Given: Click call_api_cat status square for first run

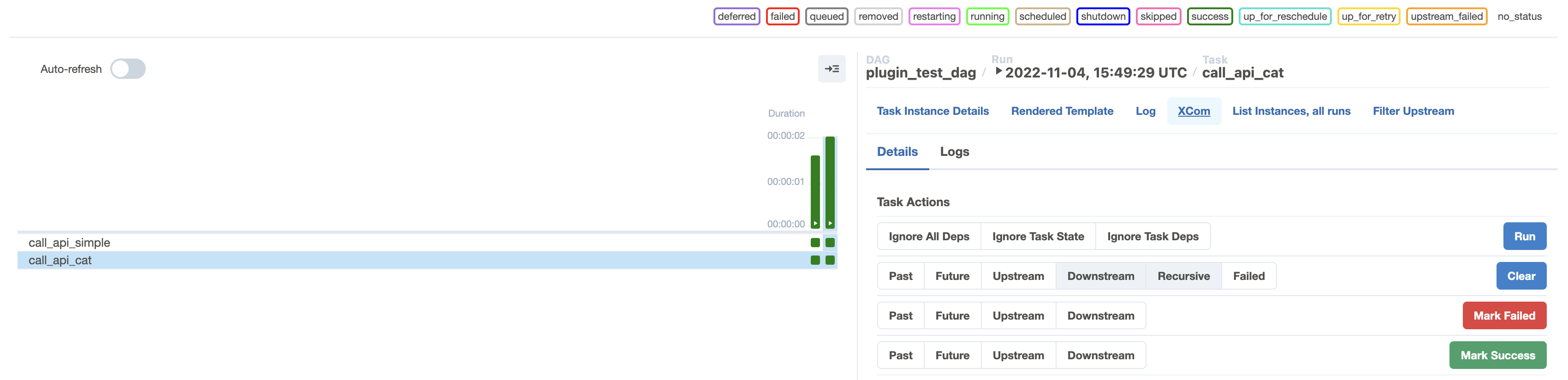Looking at the screenshot, I should 815,260.
